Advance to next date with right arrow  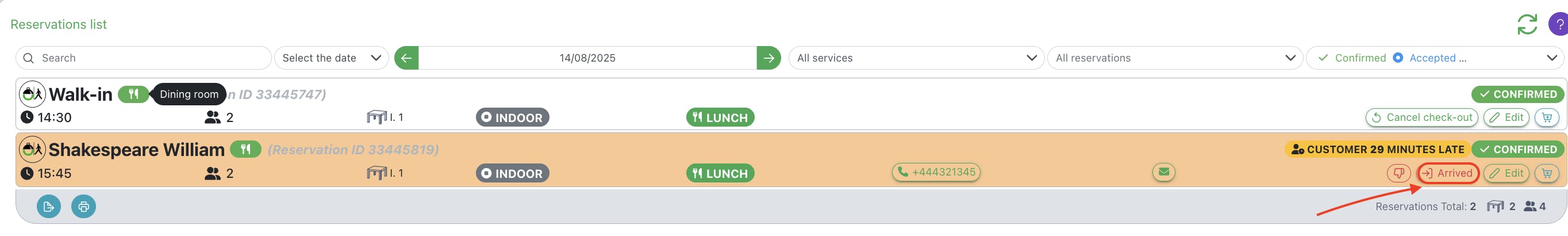769,58
